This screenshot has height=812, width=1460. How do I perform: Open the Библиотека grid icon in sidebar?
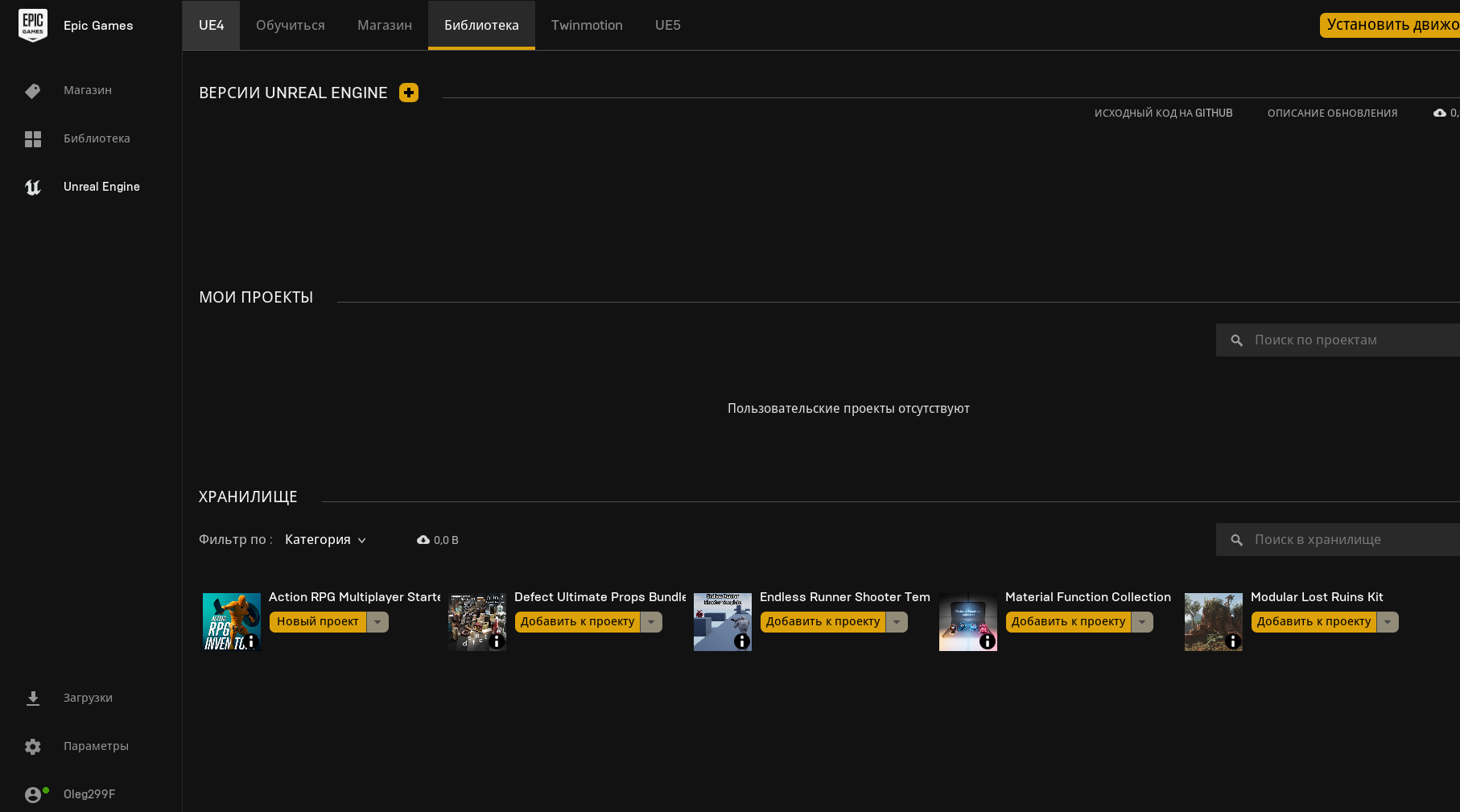33,139
